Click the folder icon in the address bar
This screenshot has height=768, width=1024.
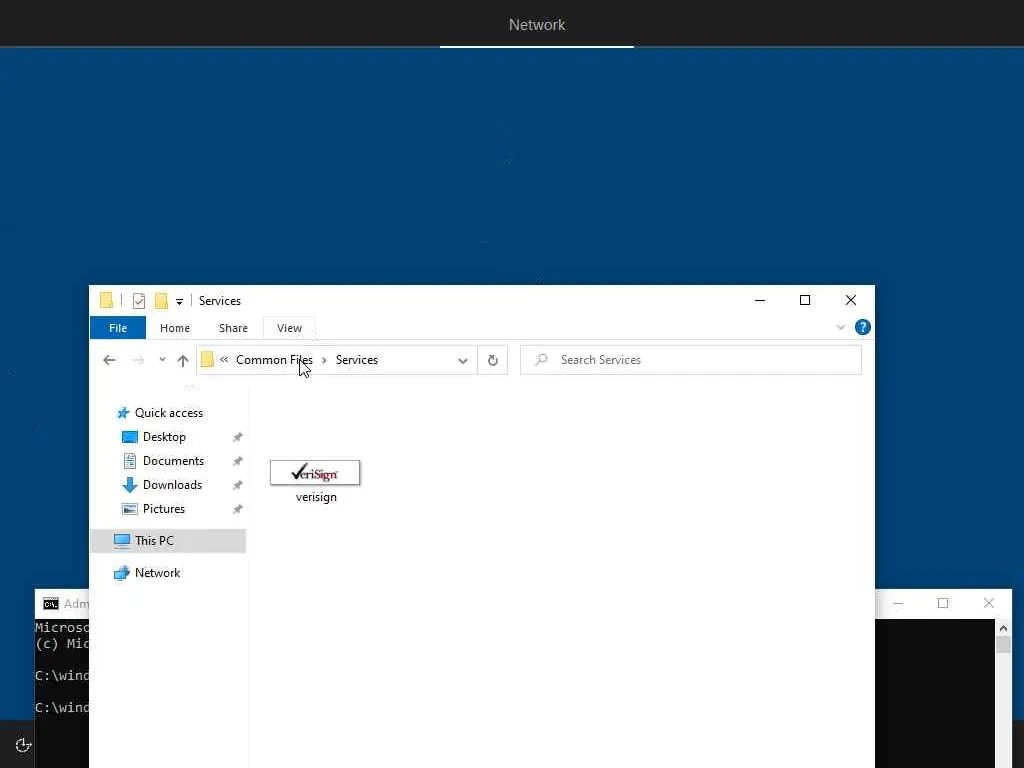tap(207, 360)
